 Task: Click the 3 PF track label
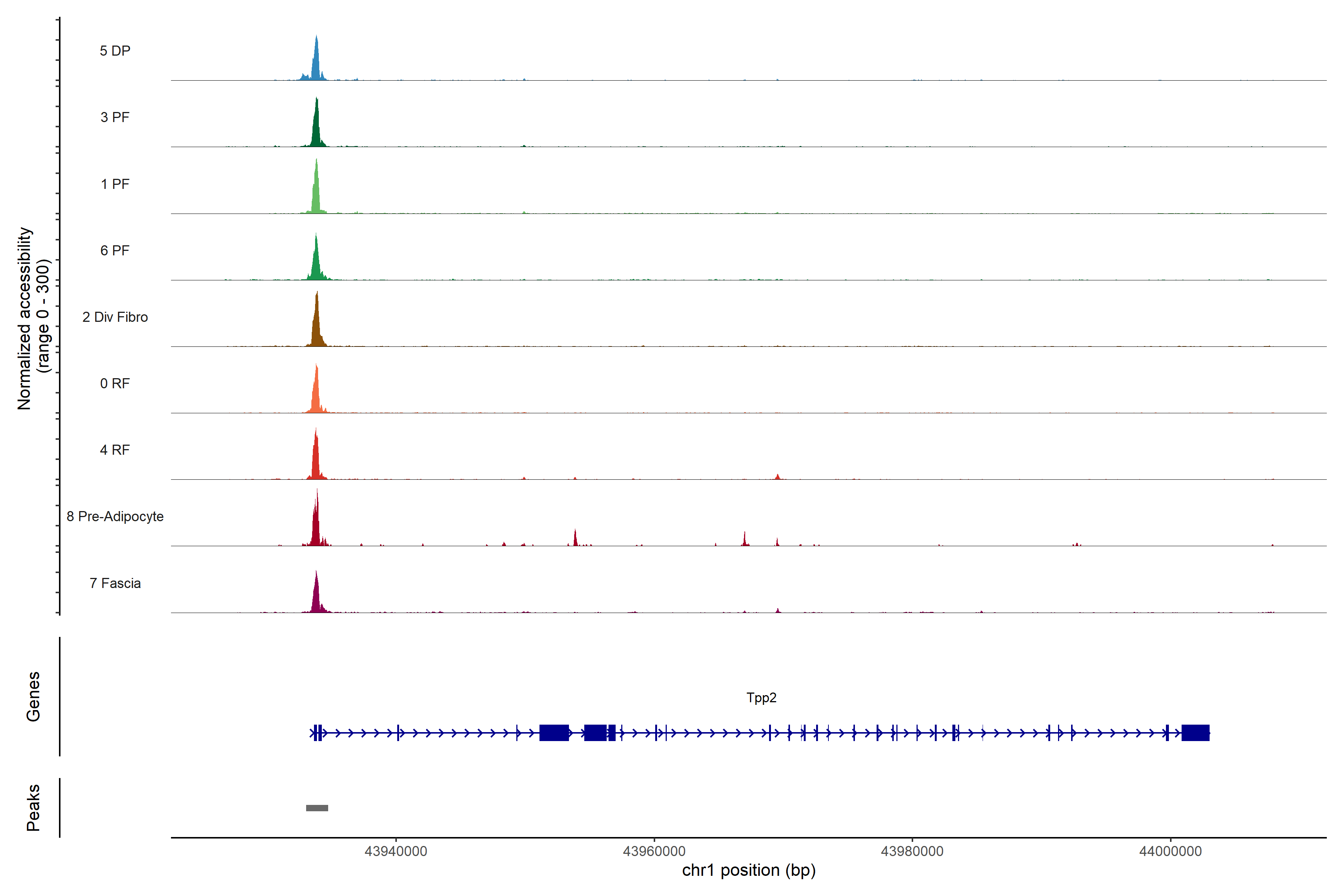pyautogui.click(x=115, y=117)
